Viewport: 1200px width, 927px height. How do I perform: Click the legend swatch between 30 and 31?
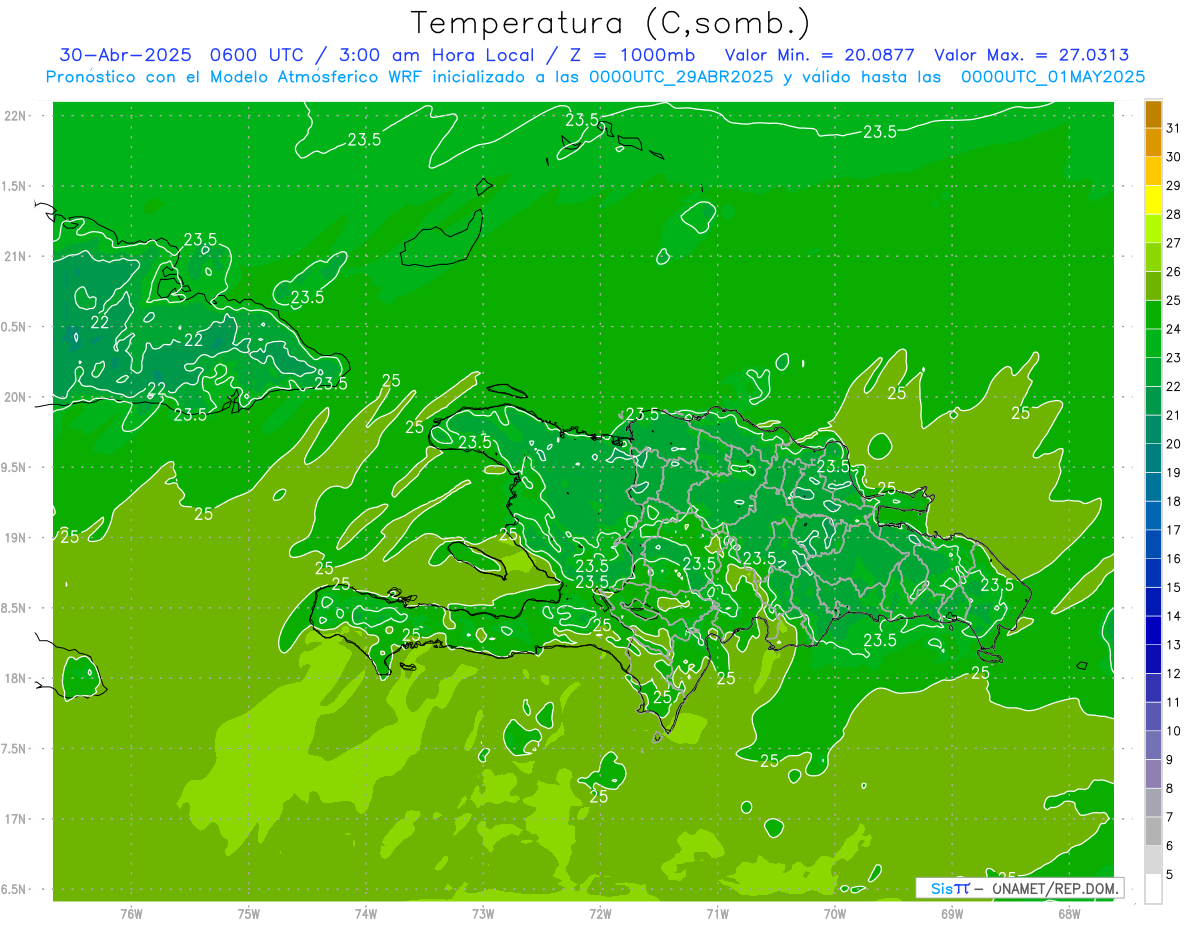1154,143
